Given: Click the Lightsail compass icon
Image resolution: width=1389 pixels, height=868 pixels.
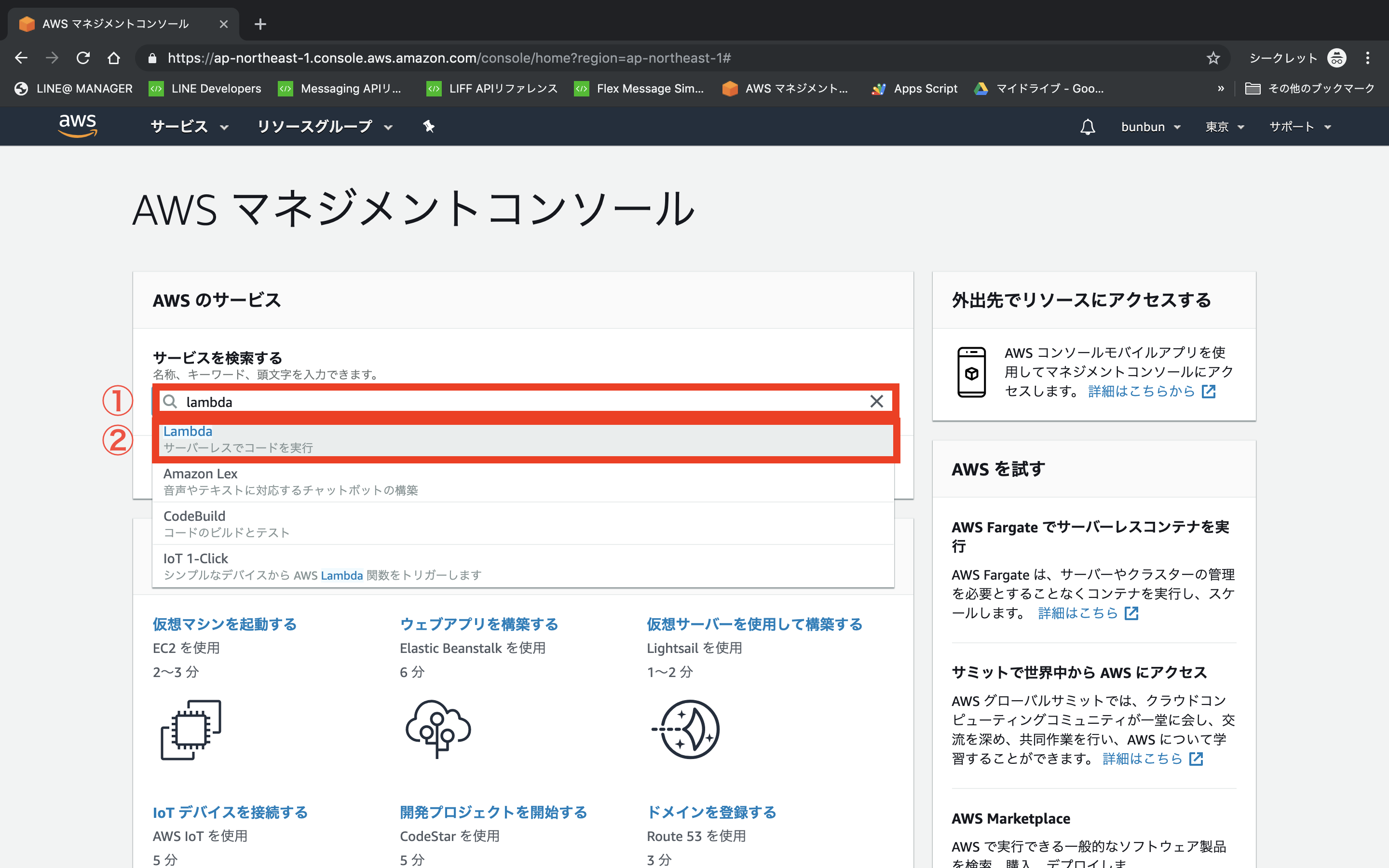Looking at the screenshot, I should point(686,729).
